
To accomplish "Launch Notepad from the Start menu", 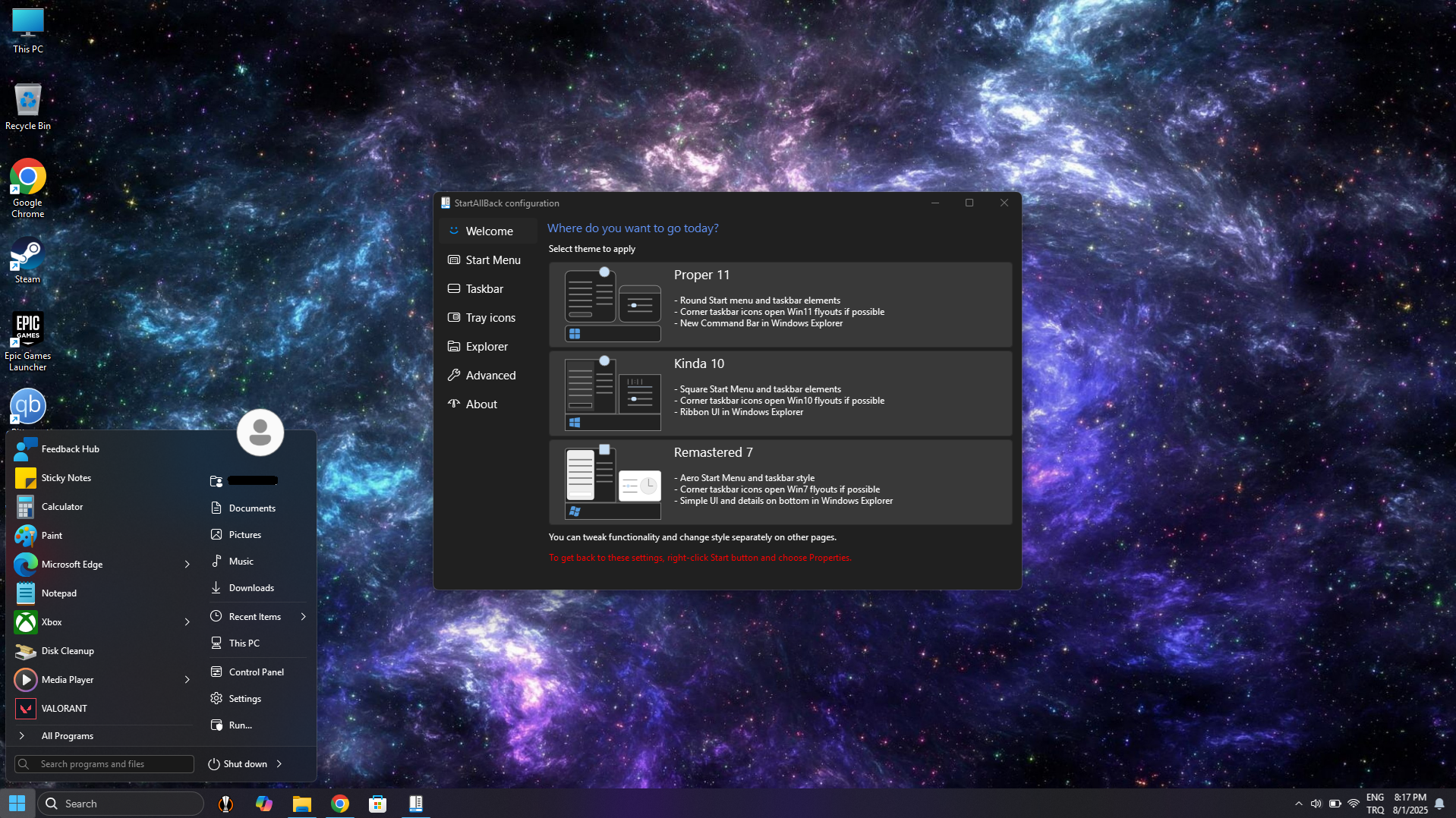I will 103,593.
